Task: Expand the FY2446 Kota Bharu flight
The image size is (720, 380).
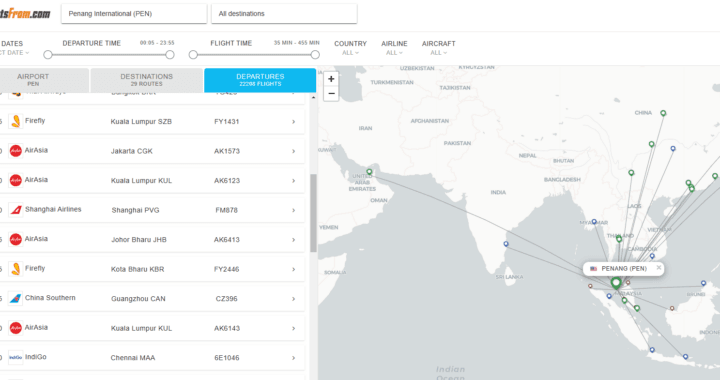Action: (x=293, y=269)
